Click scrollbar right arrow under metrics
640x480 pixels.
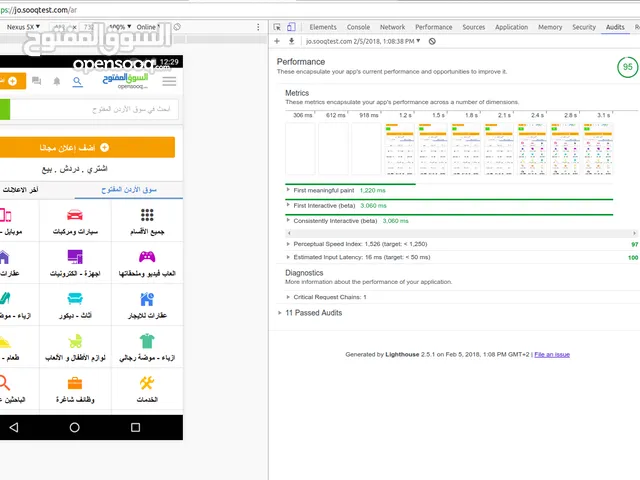tap(634, 233)
